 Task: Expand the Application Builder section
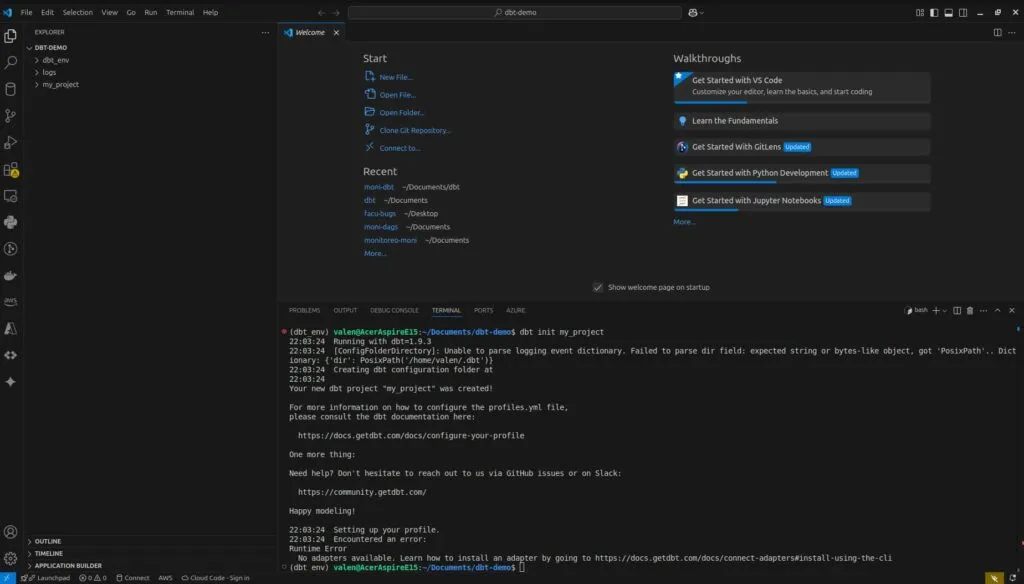(67, 566)
